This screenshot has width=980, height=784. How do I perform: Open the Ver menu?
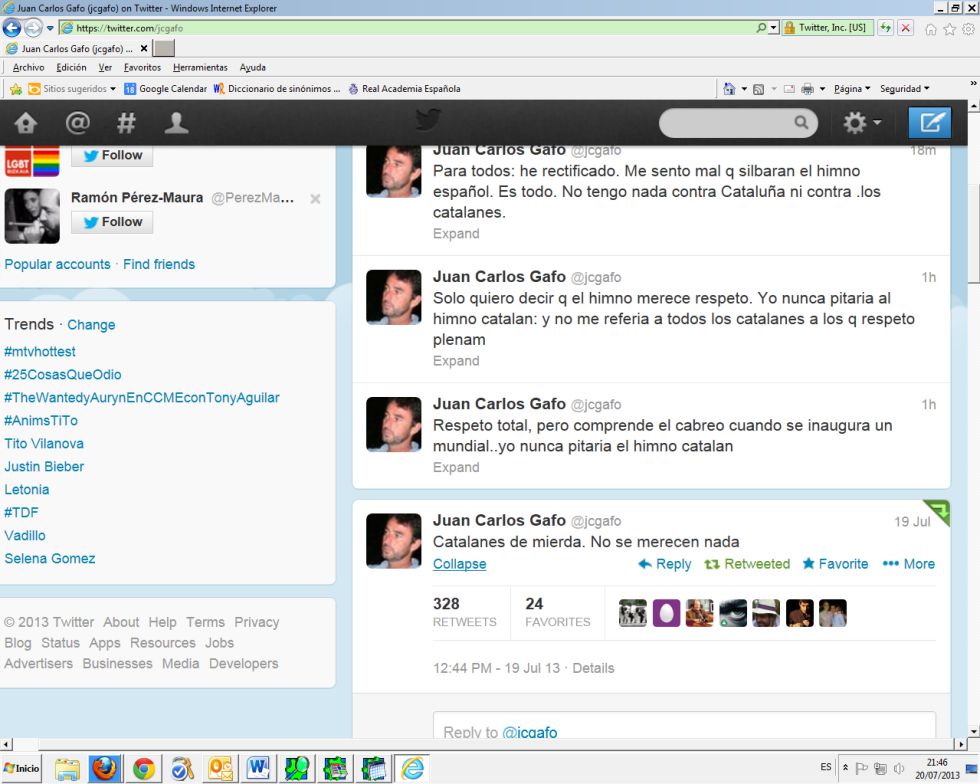(x=105, y=68)
